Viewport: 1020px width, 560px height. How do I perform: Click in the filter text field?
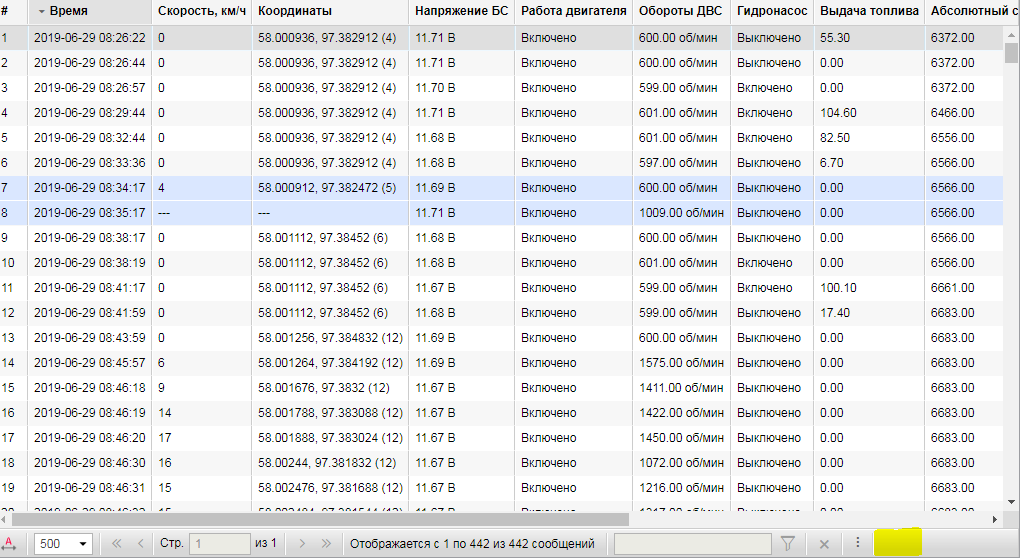(692, 543)
